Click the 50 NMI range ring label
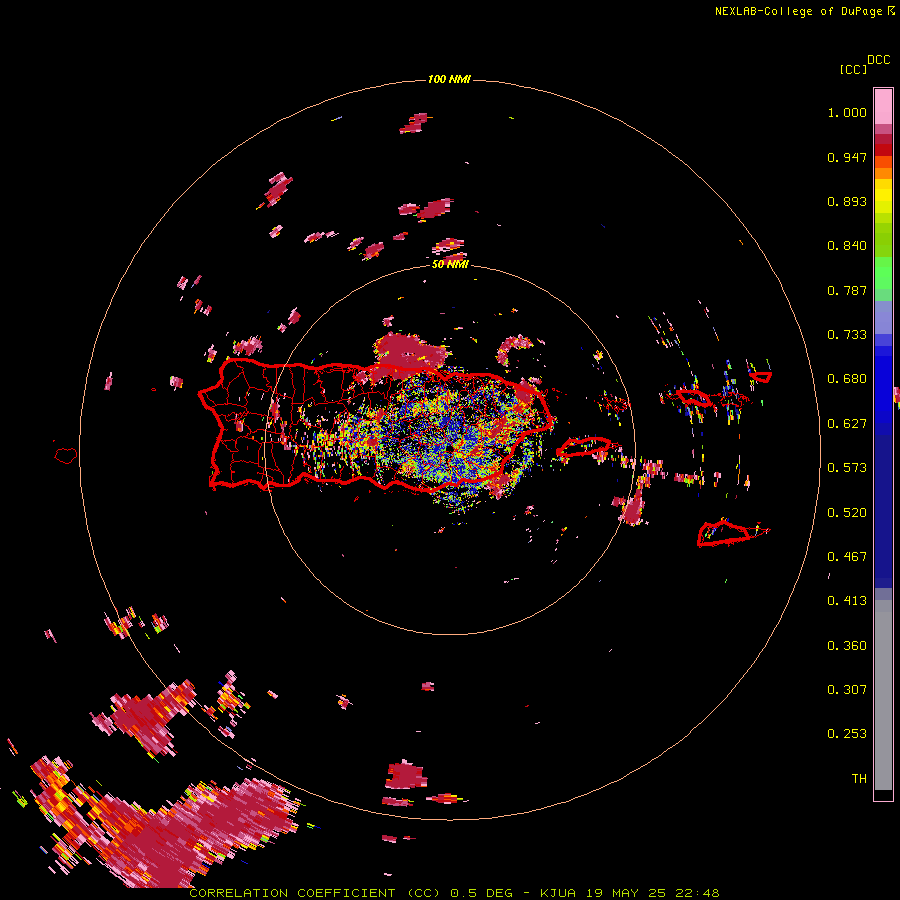900x900 pixels. (x=450, y=264)
